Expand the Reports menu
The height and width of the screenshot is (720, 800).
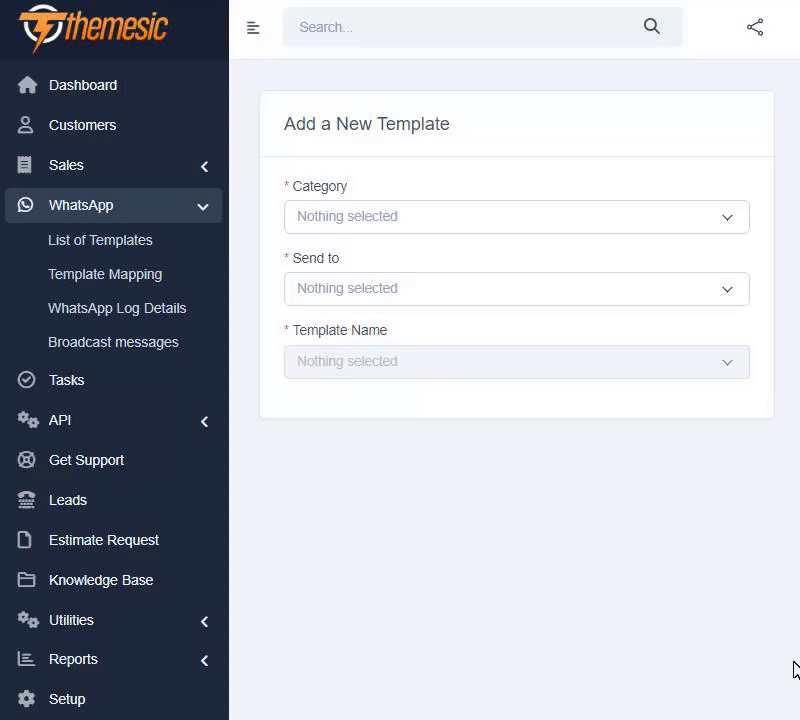203,660
